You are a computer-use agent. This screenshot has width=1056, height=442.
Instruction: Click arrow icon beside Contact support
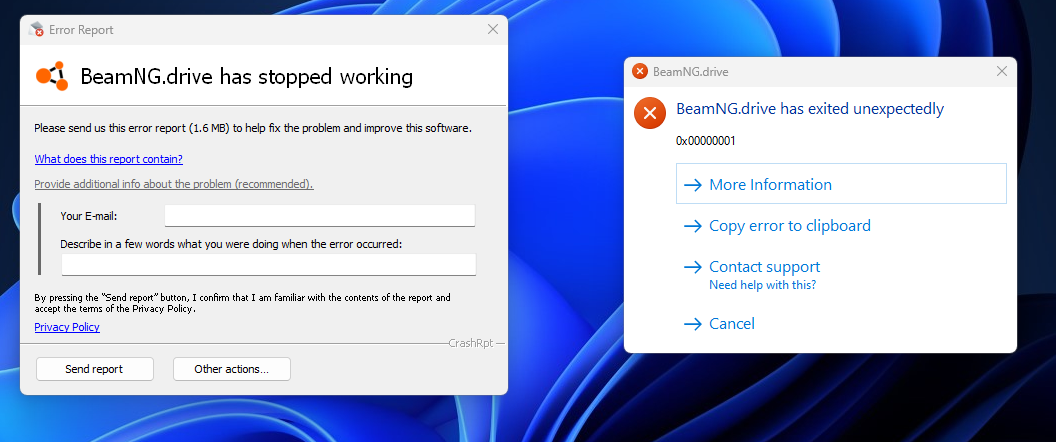pyautogui.click(x=693, y=267)
